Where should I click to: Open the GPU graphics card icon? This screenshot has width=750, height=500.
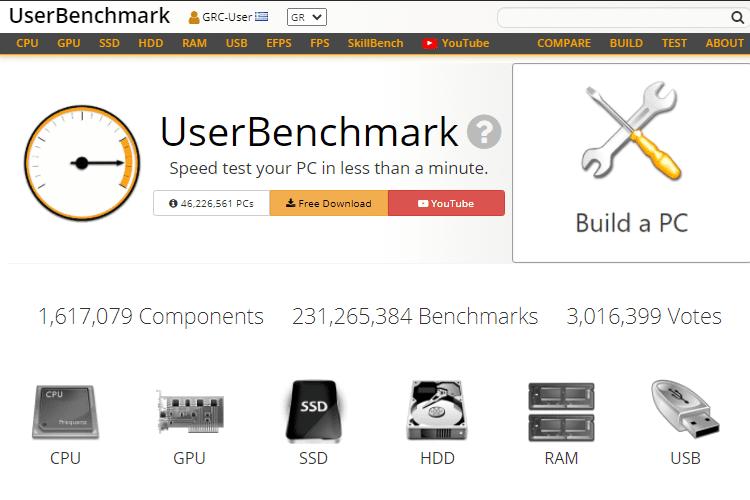(x=189, y=413)
